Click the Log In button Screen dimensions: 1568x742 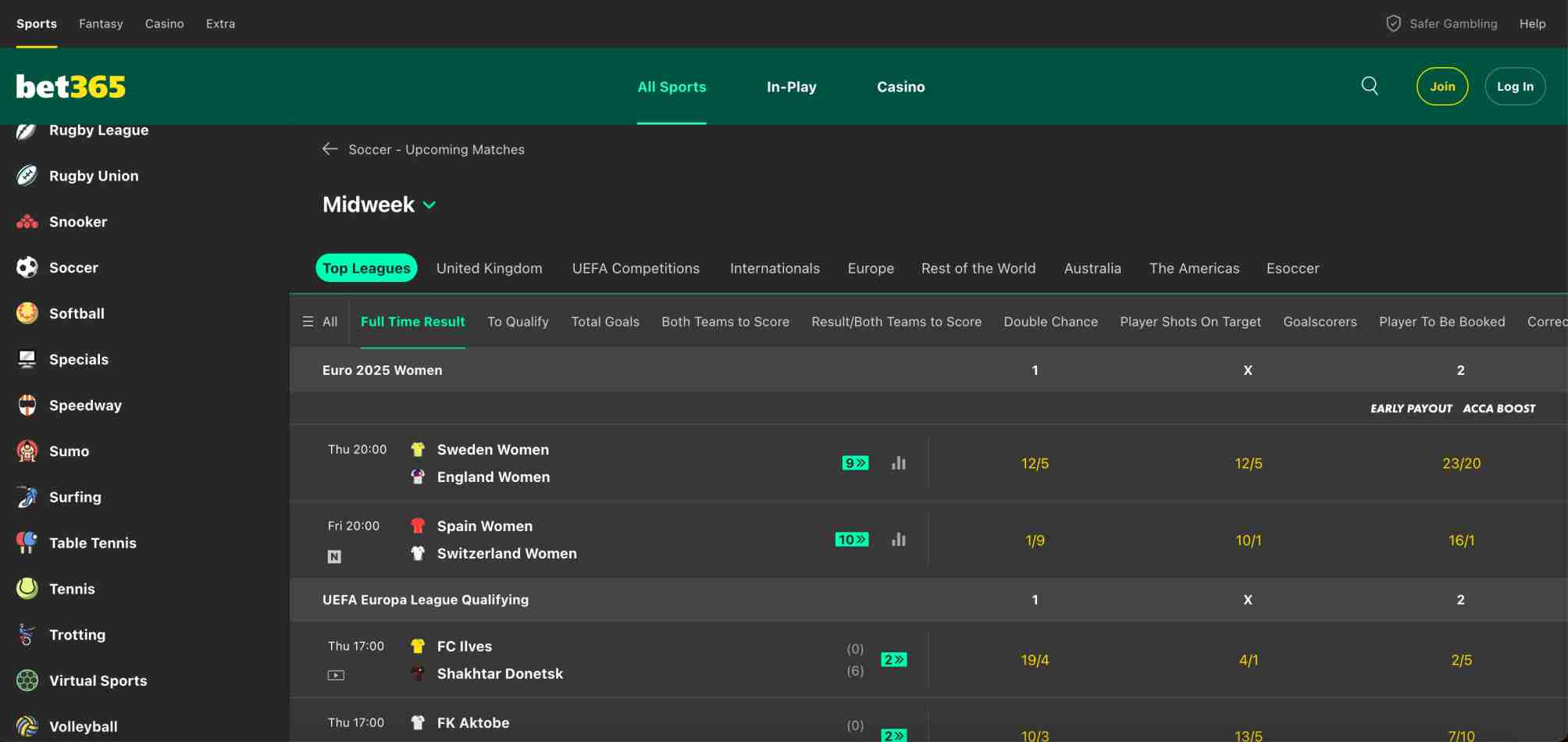coord(1515,87)
